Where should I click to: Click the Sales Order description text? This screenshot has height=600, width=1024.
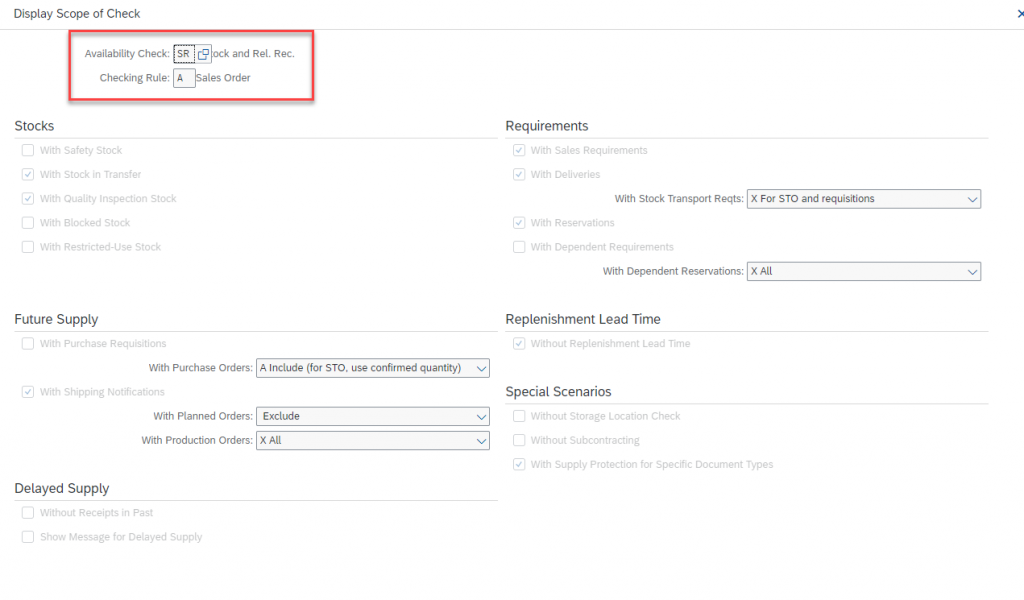click(223, 78)
